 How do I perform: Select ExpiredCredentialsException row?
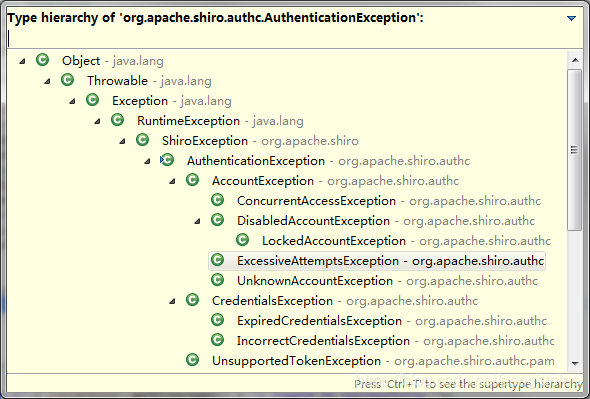coord(392,320)
